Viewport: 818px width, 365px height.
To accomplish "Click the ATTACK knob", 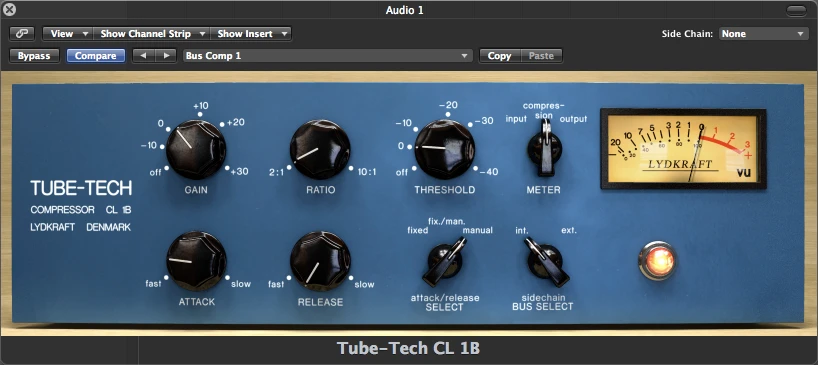I will [196, 261].
